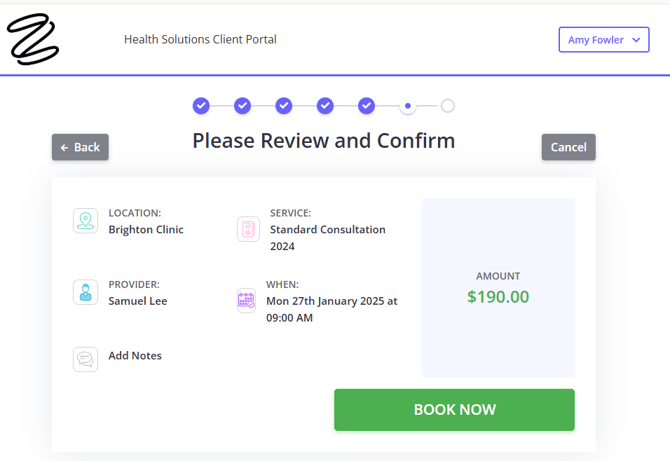The image size is (670, 461).
Task: Click the squiggle logo in the header
Action: (33, 40)
